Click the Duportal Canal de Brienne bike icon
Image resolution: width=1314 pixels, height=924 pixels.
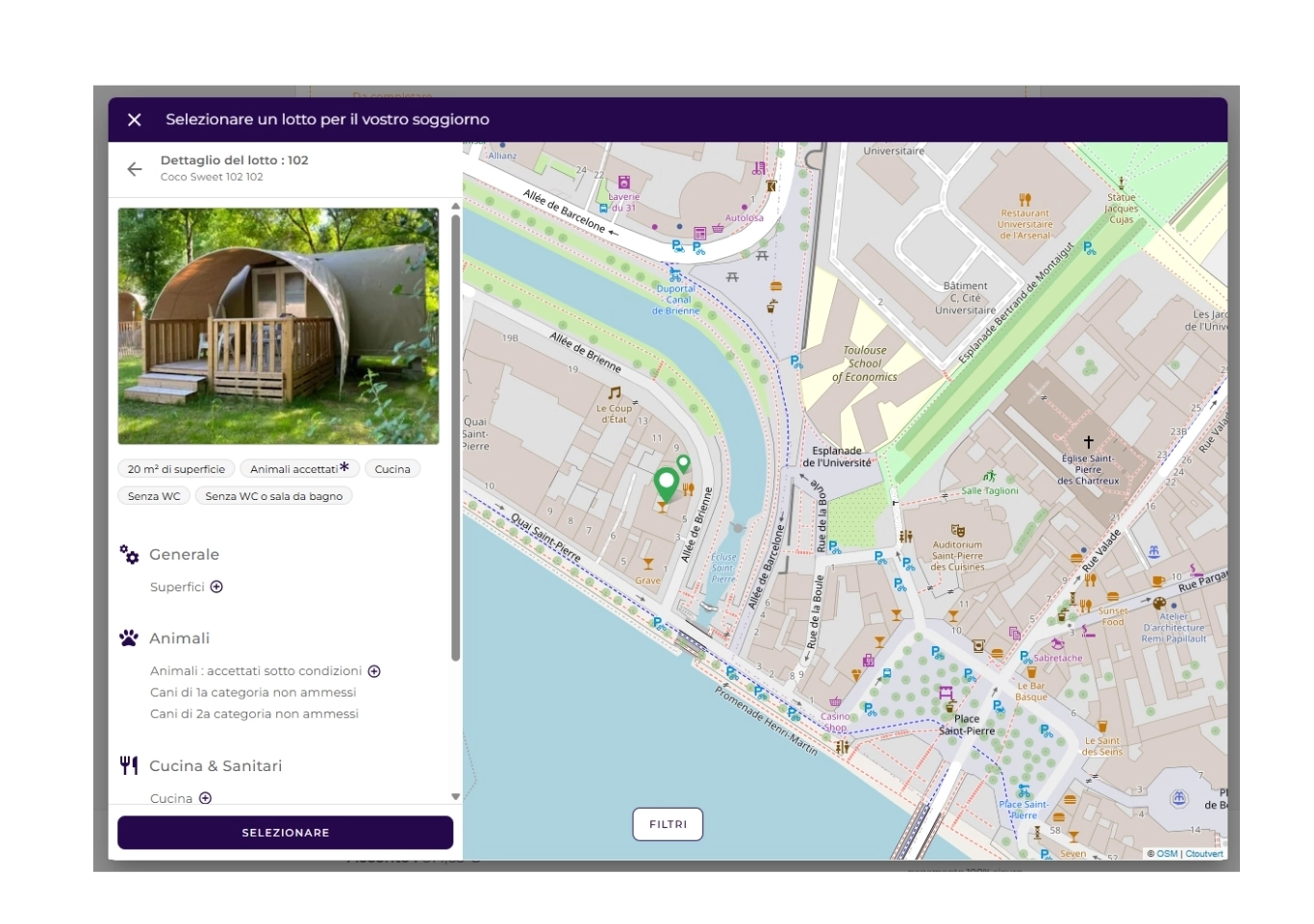[675, 275]
